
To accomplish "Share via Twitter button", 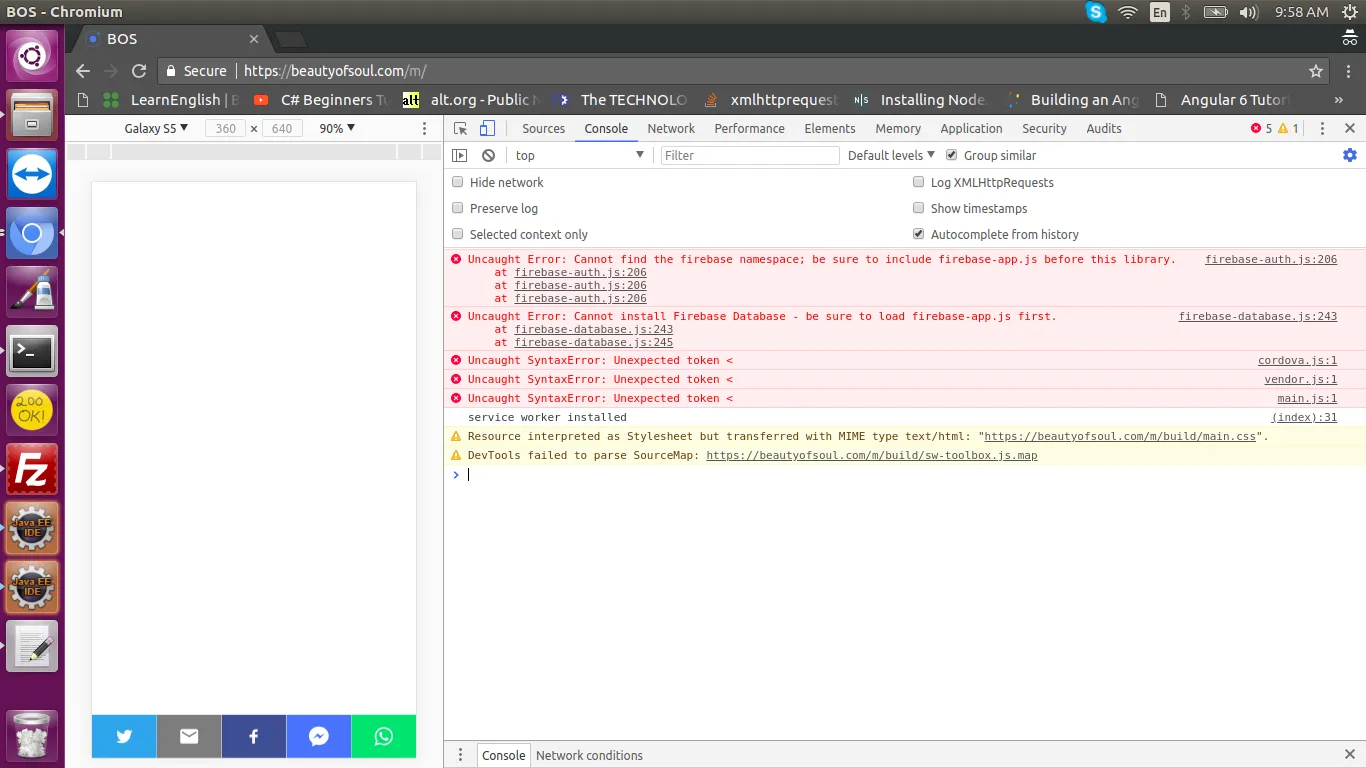I will [x=124, y=737].
